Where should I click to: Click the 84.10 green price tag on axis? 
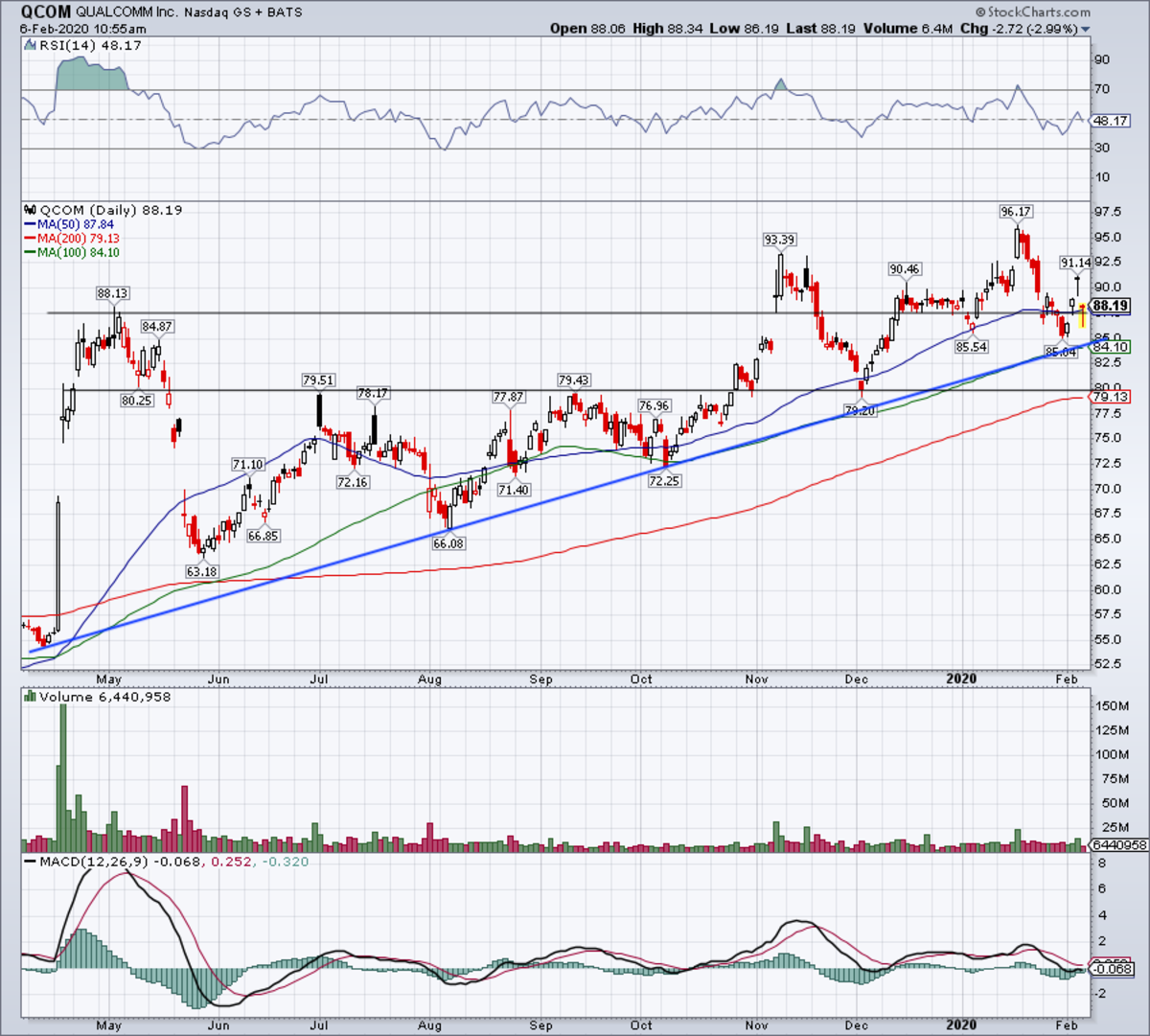click(x=1112, y=347)
